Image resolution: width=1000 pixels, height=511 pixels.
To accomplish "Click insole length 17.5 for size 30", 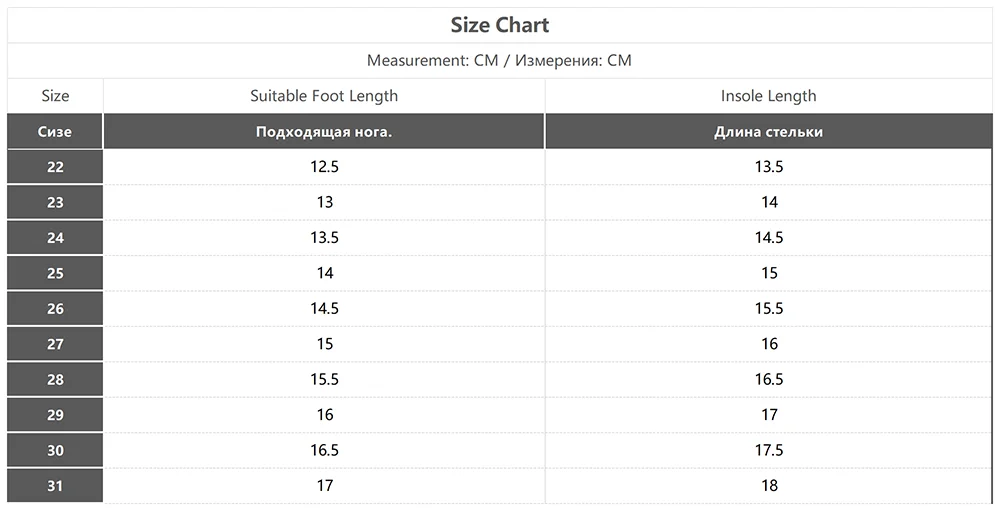I will 768,451.
